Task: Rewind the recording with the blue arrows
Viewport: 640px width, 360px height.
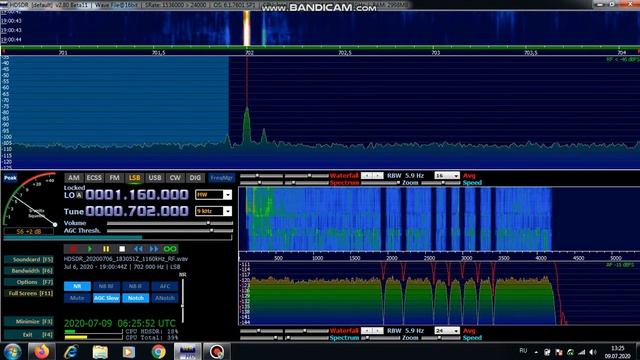Action: pos(138,249)
